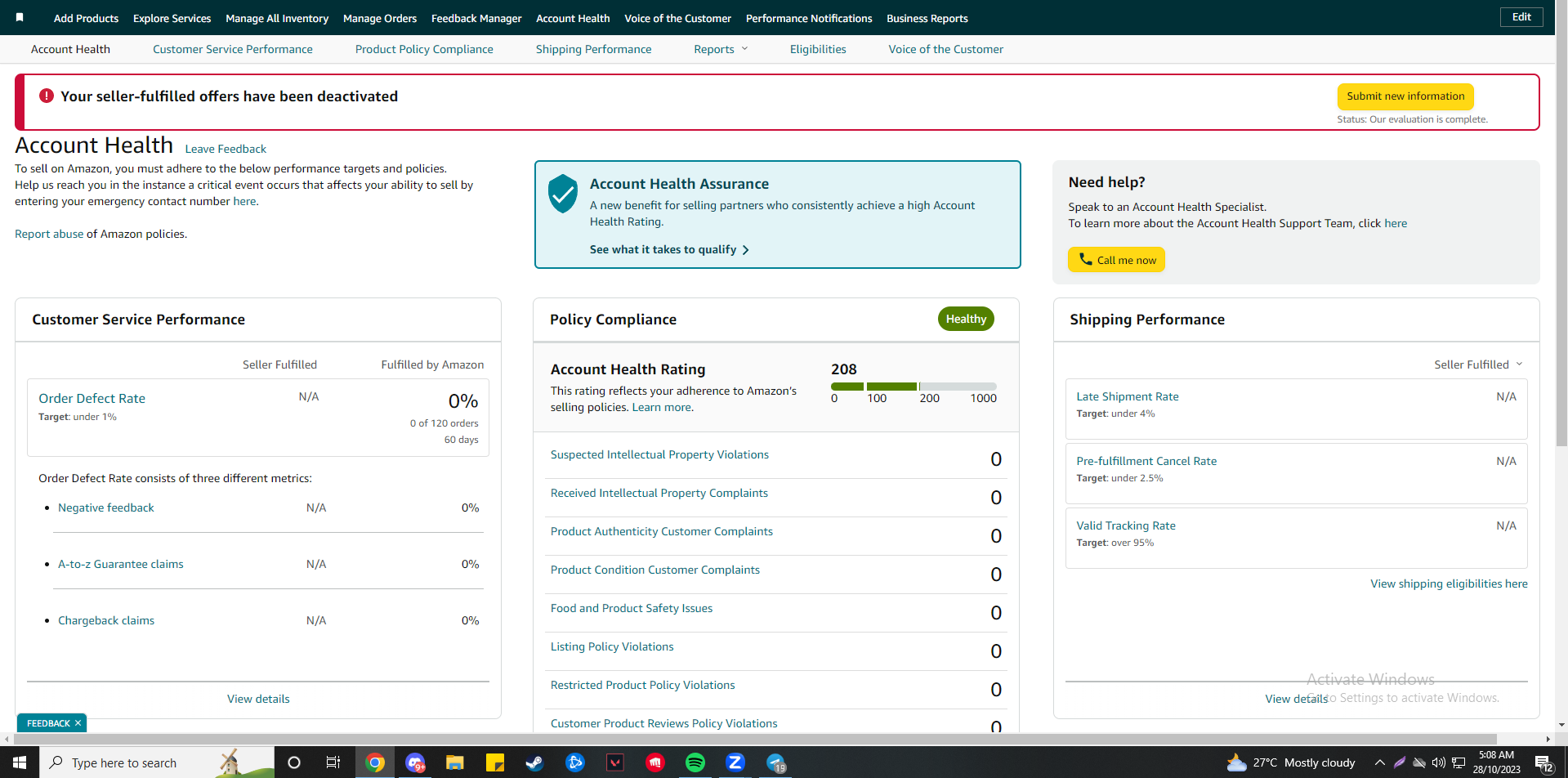Open Order Defect Rate details
This screenshot has height=778, width=1568.
[x=92, y=398]
